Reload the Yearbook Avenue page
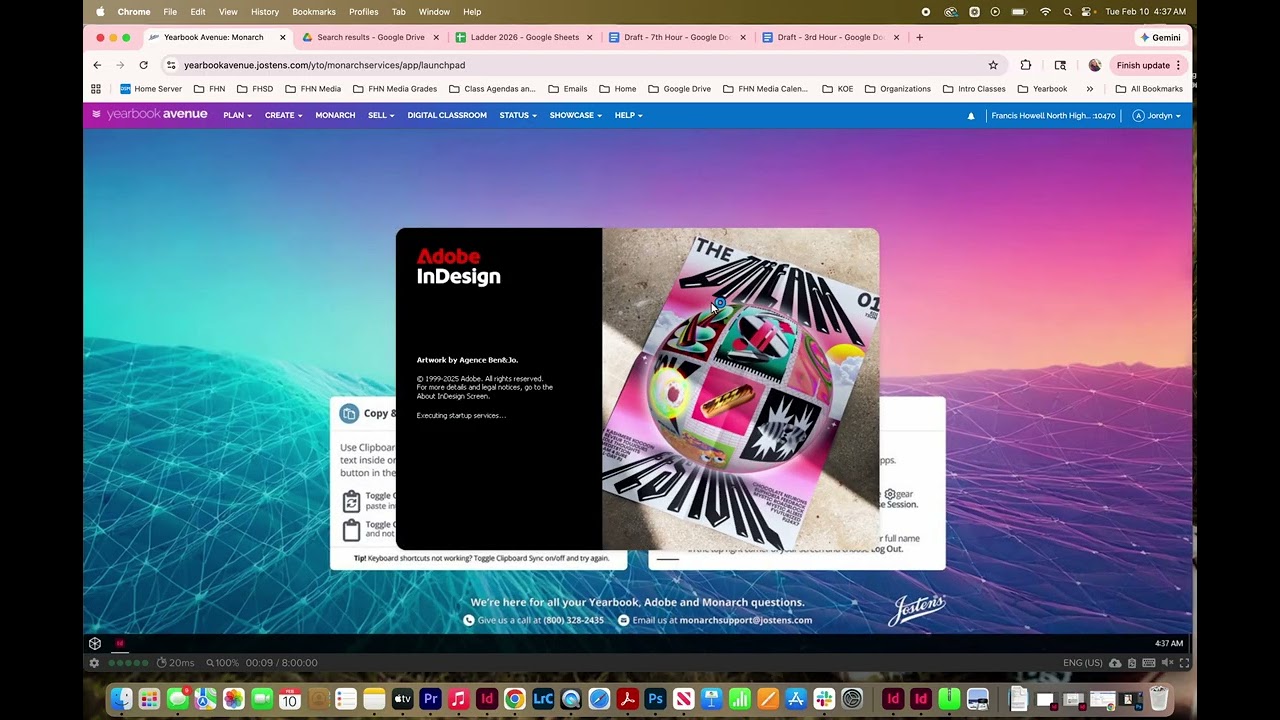Image resolution: width=1280 pixels, height=720 pixels. (143, 65)
